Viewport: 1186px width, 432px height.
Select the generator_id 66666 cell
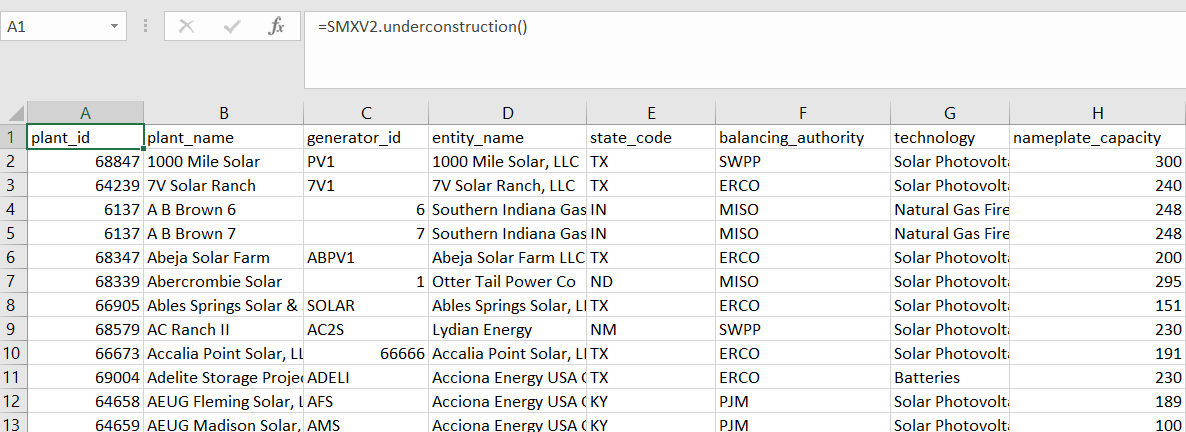tap(366, 353)
